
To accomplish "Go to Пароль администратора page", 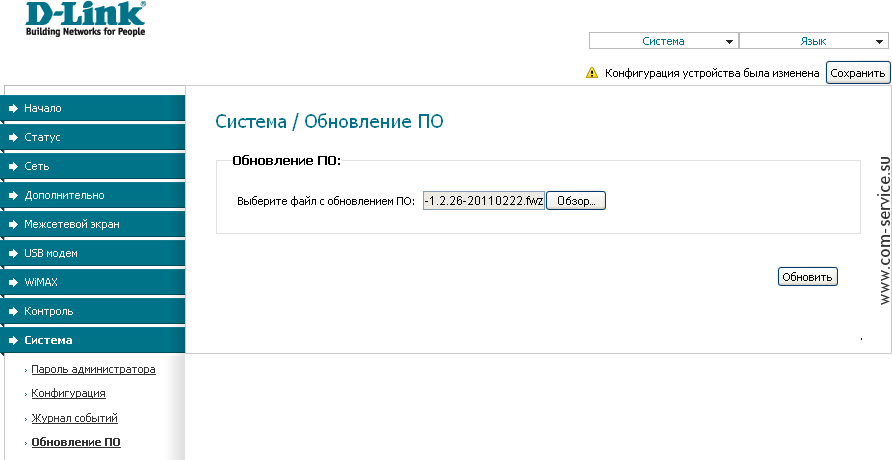I will point(93,369).
